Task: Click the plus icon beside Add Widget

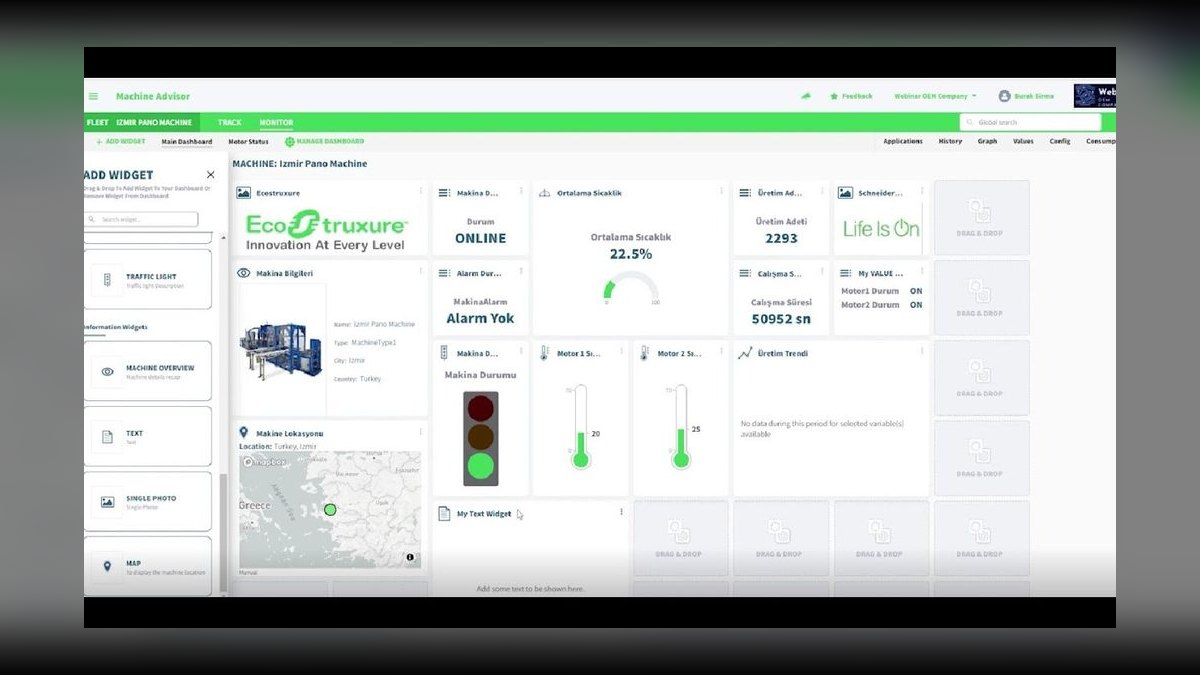Action: point(99,142)
